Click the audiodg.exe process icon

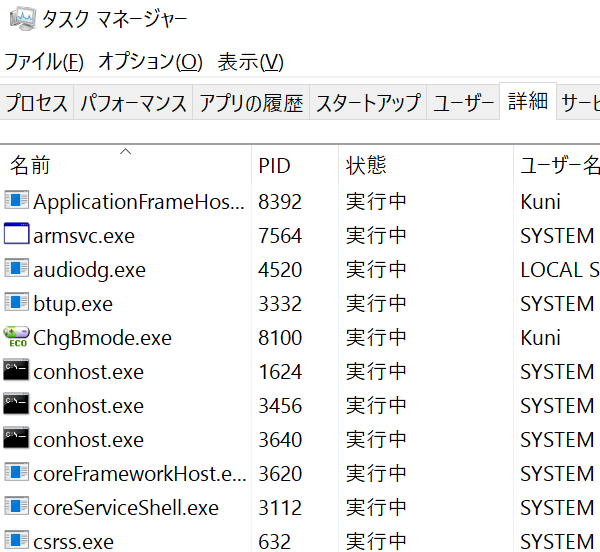(16, 268)
